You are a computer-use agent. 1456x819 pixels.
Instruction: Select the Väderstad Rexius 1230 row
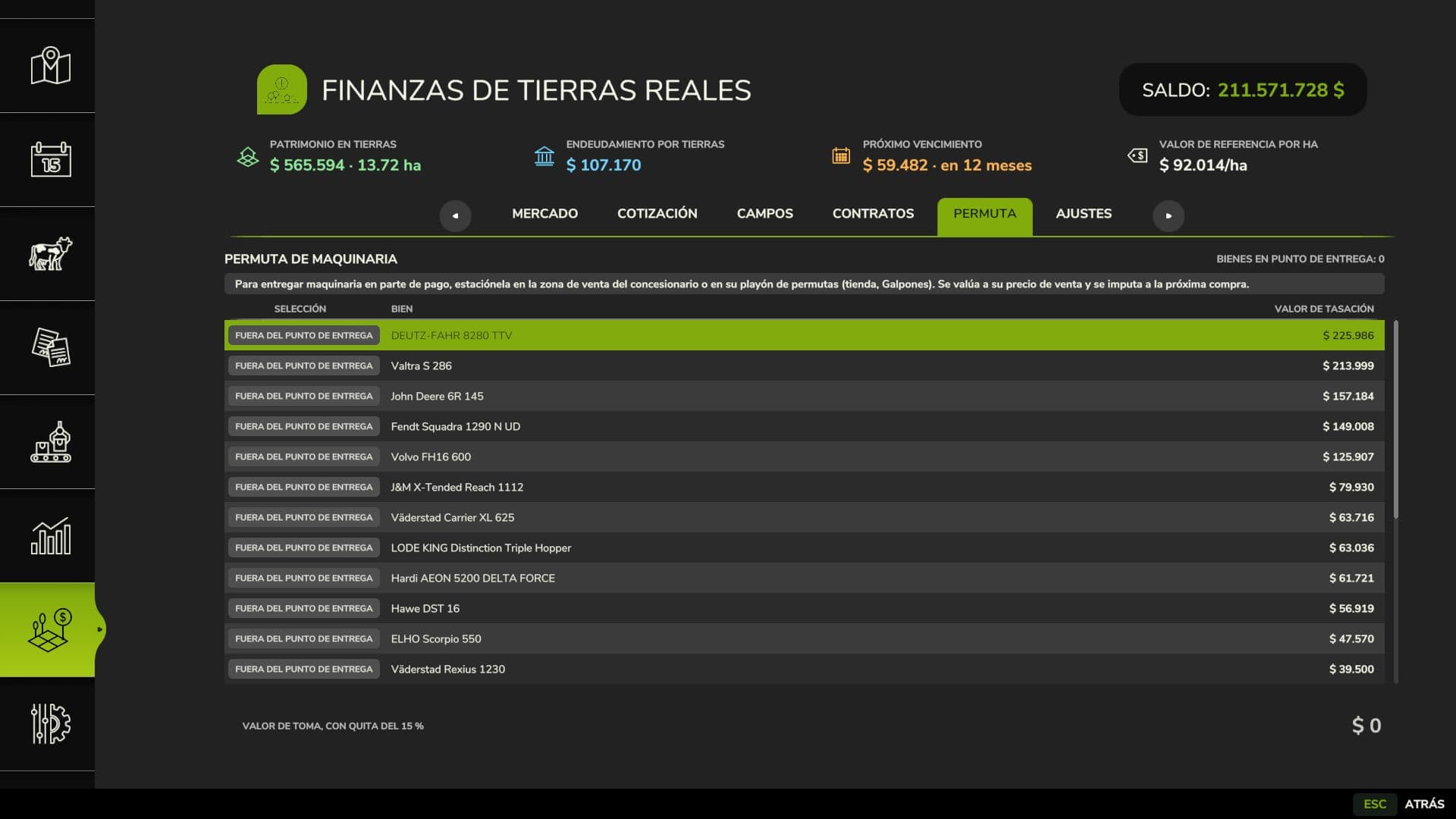[x=804, y=669]
